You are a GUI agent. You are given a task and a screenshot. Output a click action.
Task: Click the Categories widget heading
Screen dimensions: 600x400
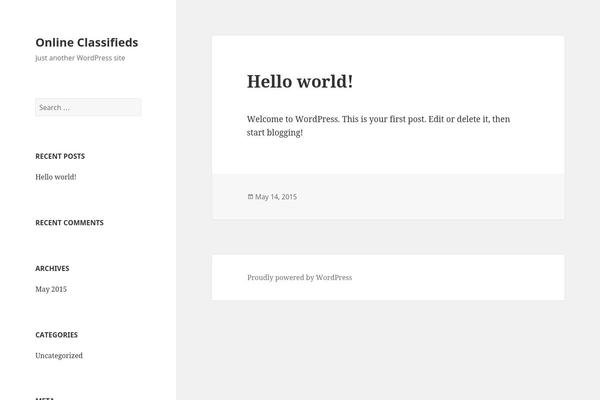pos(56,335)
